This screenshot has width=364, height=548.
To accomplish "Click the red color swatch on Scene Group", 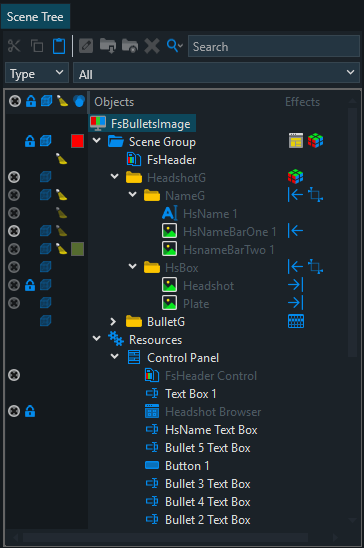I will (x=77, y=141).
